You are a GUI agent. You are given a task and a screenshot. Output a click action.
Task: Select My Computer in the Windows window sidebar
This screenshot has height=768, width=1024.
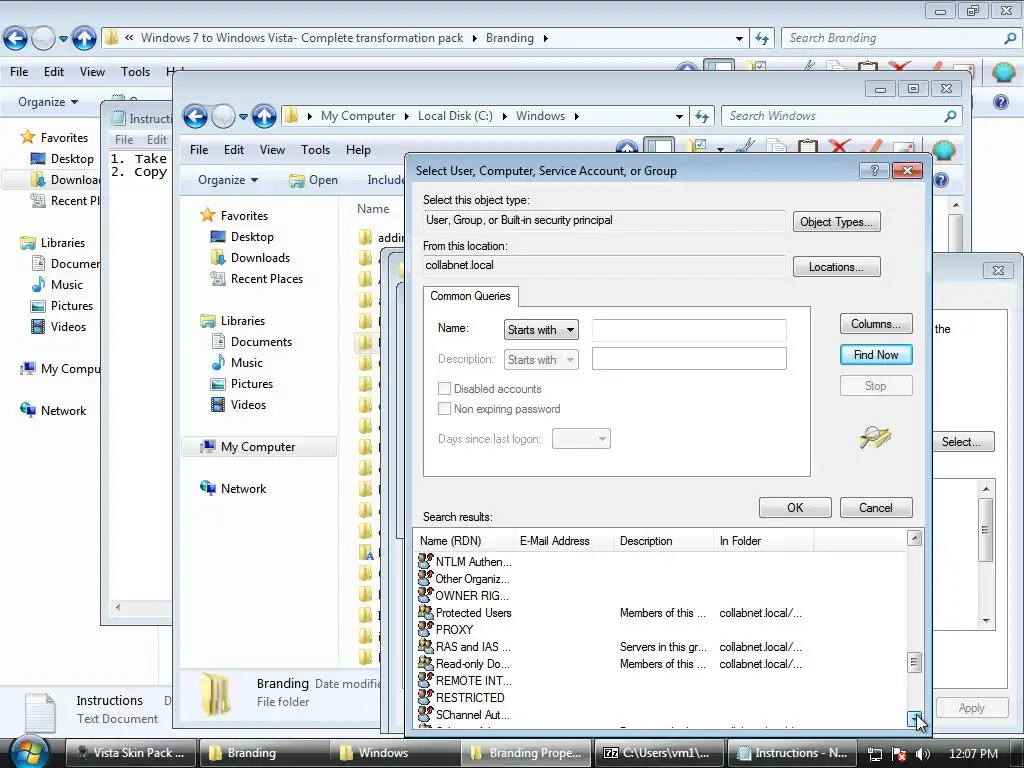point(259,447)
